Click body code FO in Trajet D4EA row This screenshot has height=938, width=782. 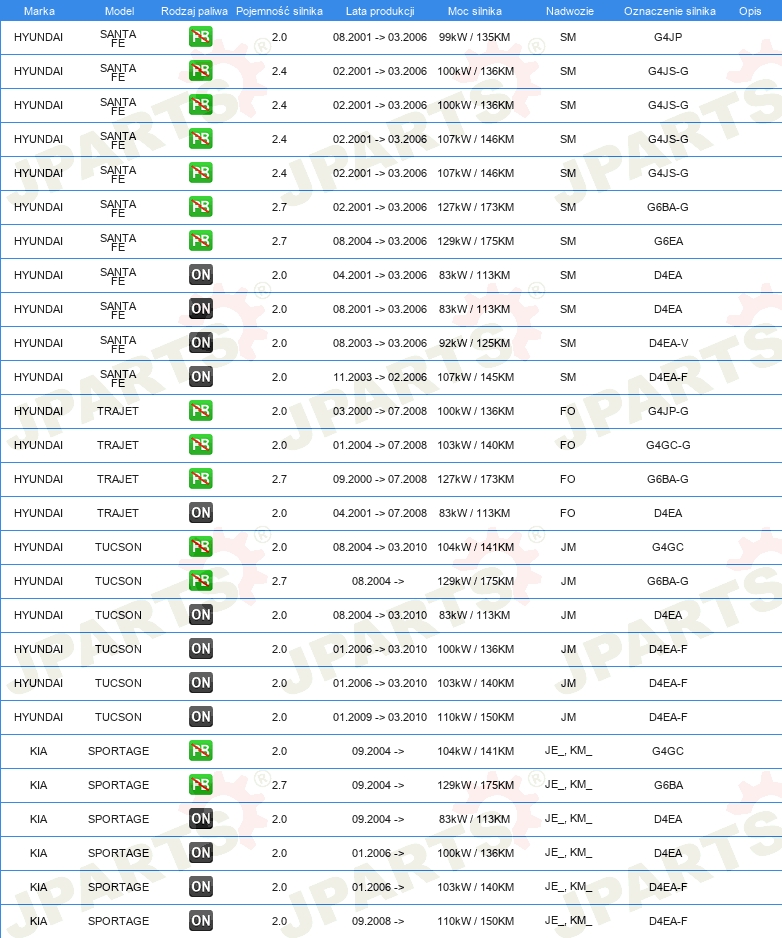[x=568, y=513]
